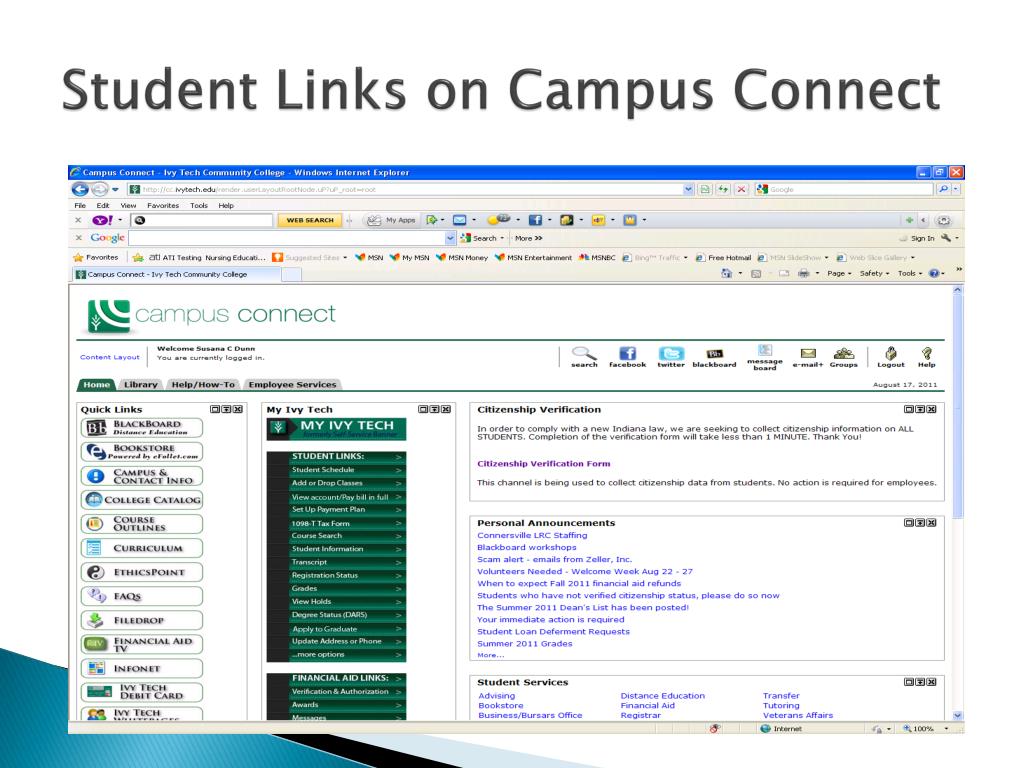
Task: Click the My Ivy Tech banner image
Action: coord(336,429)
